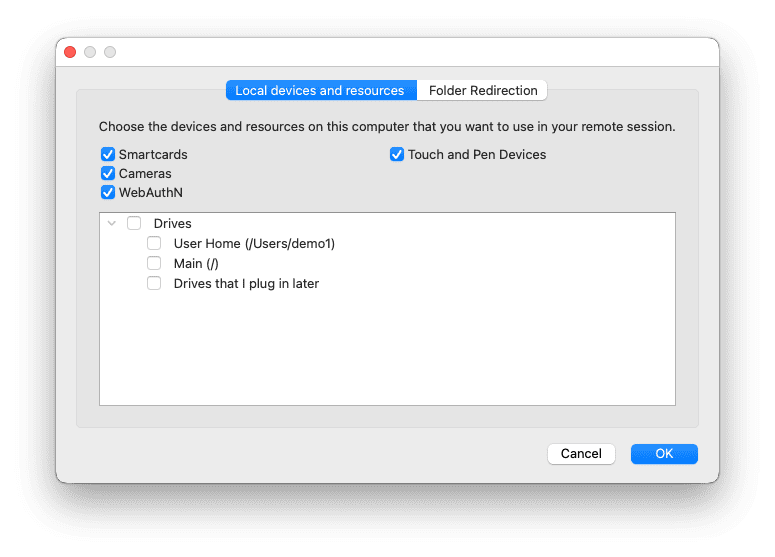Disable the Cameras checkbox
This screenshot has height=557, width=775.
(108, 173)
